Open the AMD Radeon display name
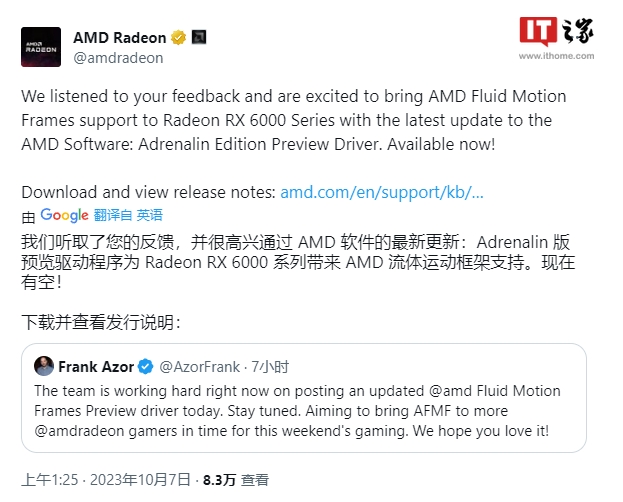The width and height of the screenshot is (623, 502). [119, 38]
